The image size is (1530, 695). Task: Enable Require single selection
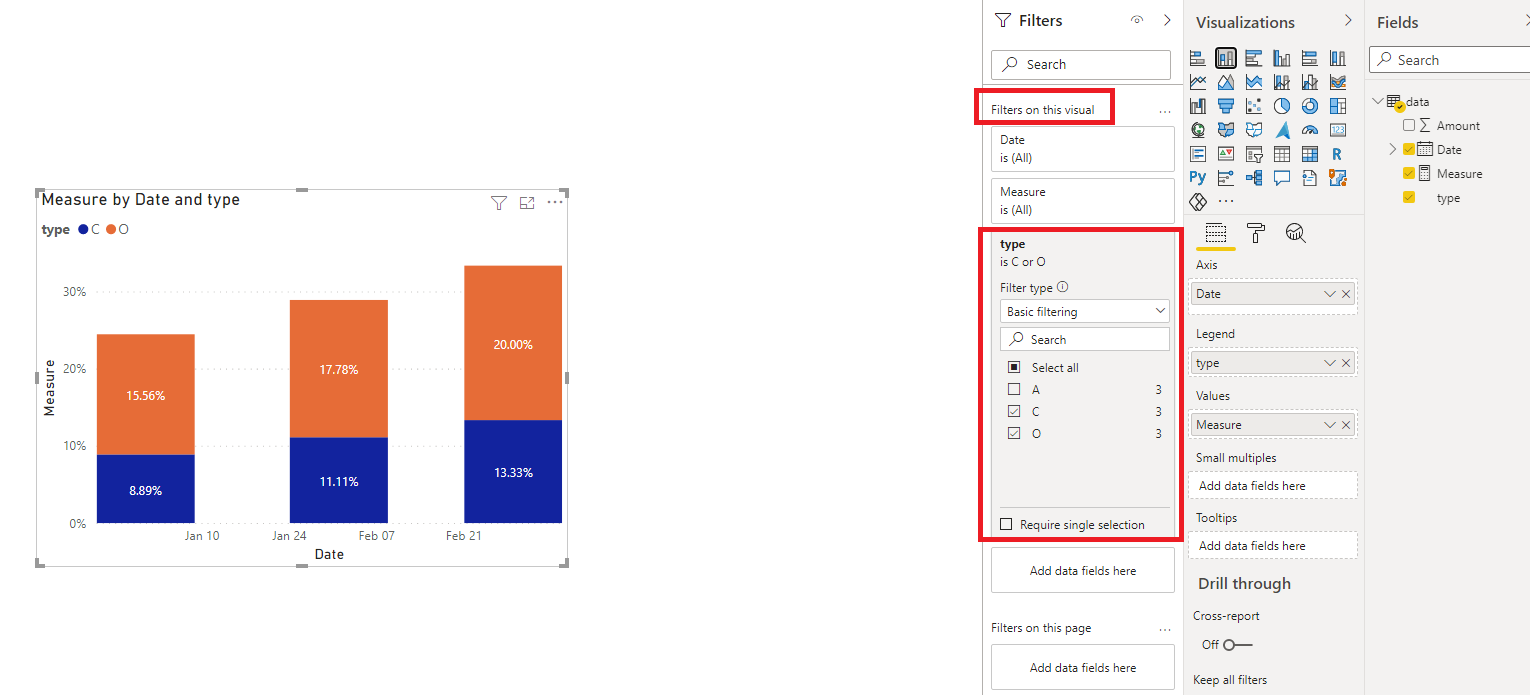coord(1007,524)
